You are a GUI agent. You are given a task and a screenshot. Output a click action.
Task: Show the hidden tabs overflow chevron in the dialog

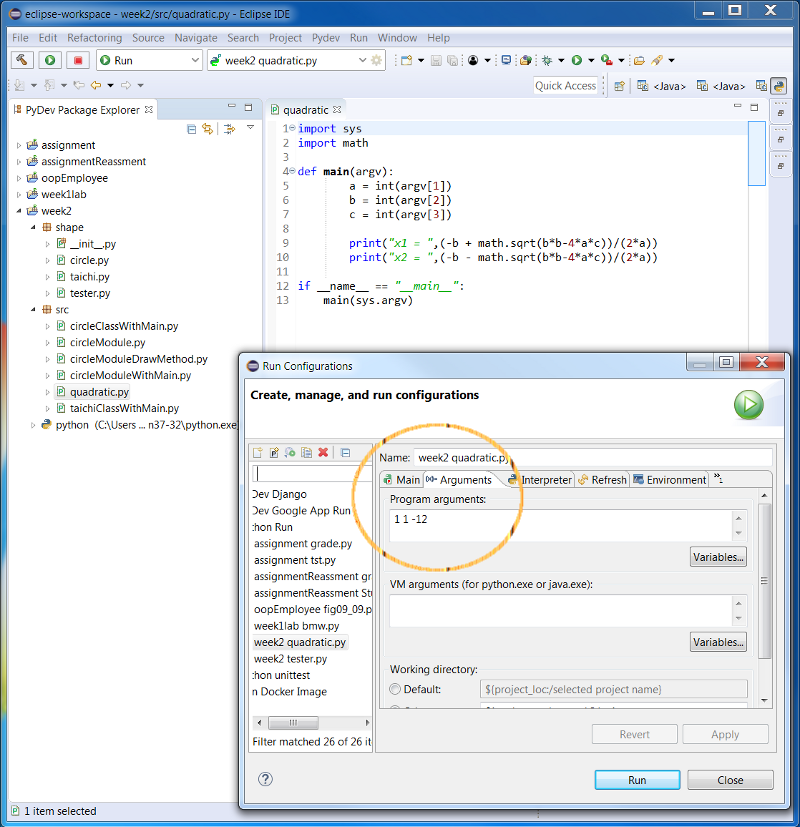point(718,480)
